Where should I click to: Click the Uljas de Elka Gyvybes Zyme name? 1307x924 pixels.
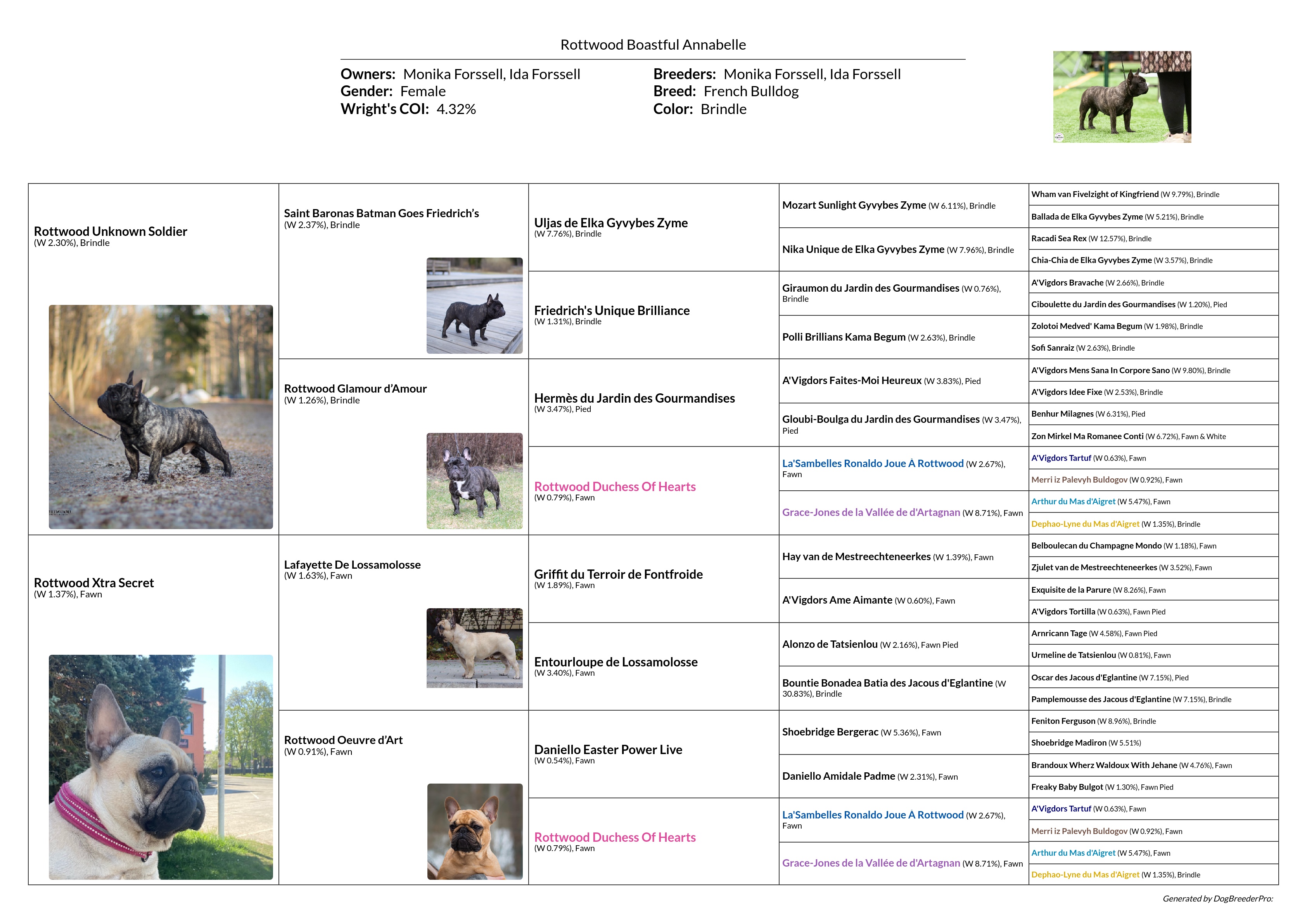tap(610, 223)
